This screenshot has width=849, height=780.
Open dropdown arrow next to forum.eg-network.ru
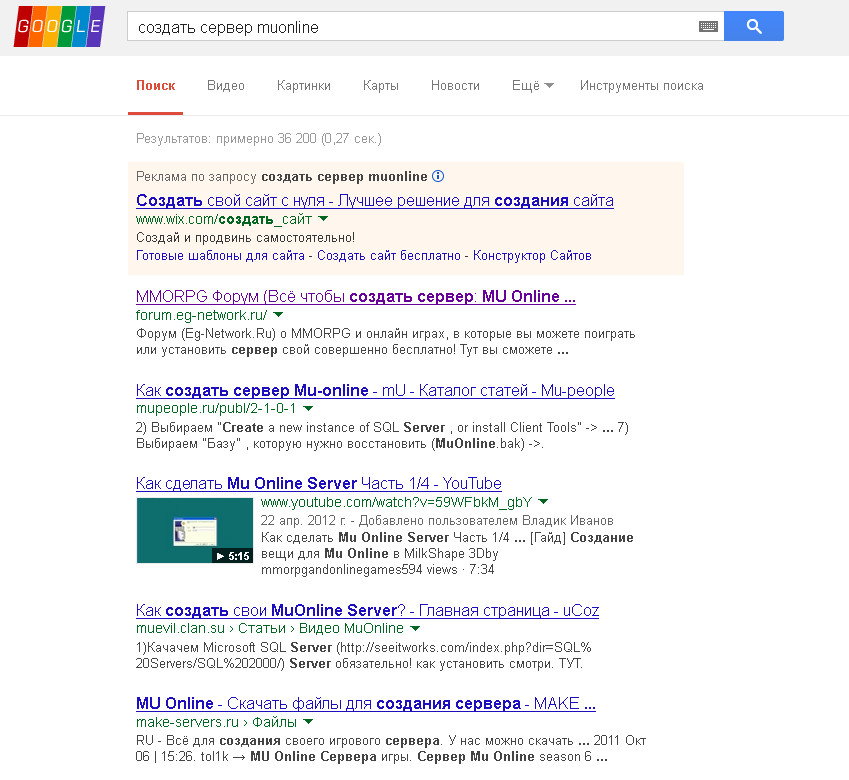278,314
